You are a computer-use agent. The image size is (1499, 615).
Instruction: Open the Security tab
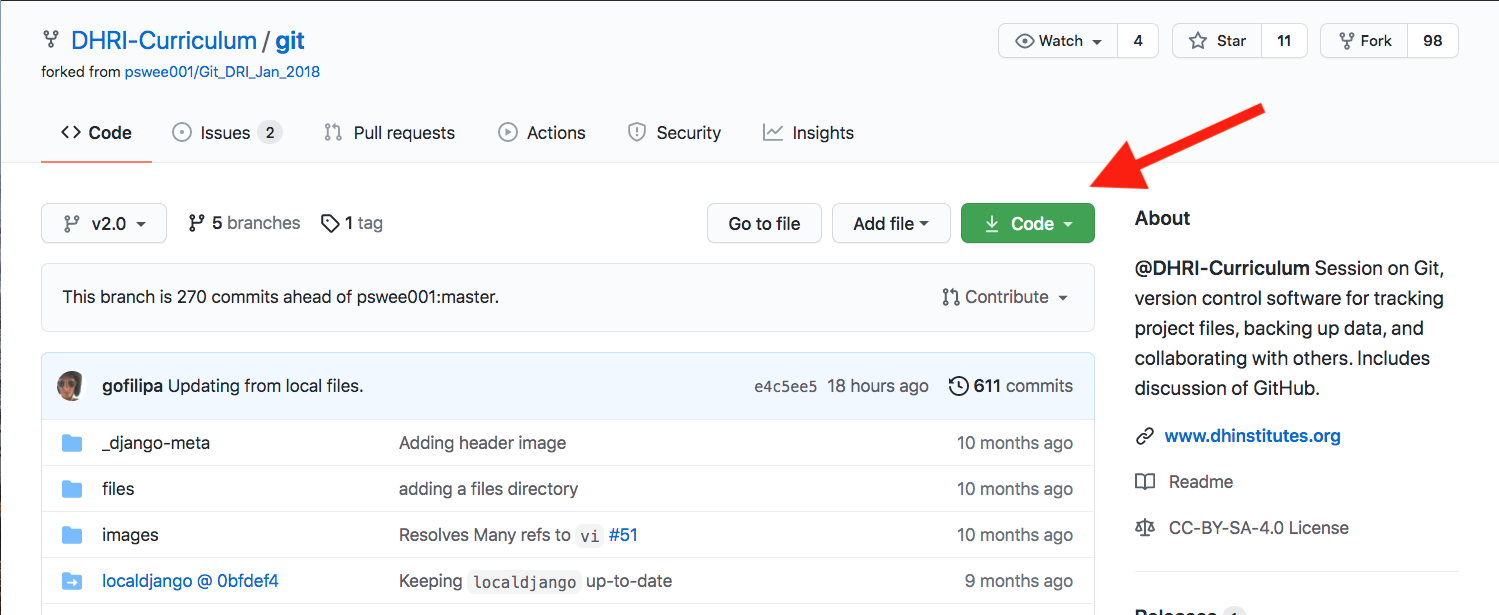(x=674, y=133)
